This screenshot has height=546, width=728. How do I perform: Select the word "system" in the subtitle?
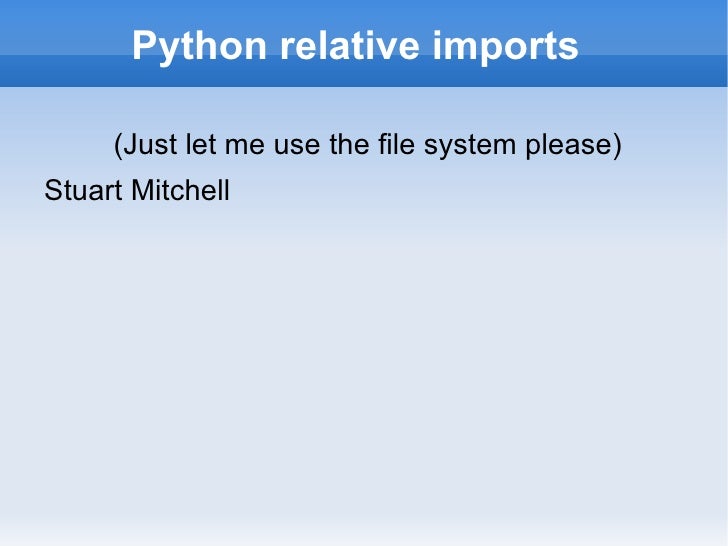pos(470,147)
